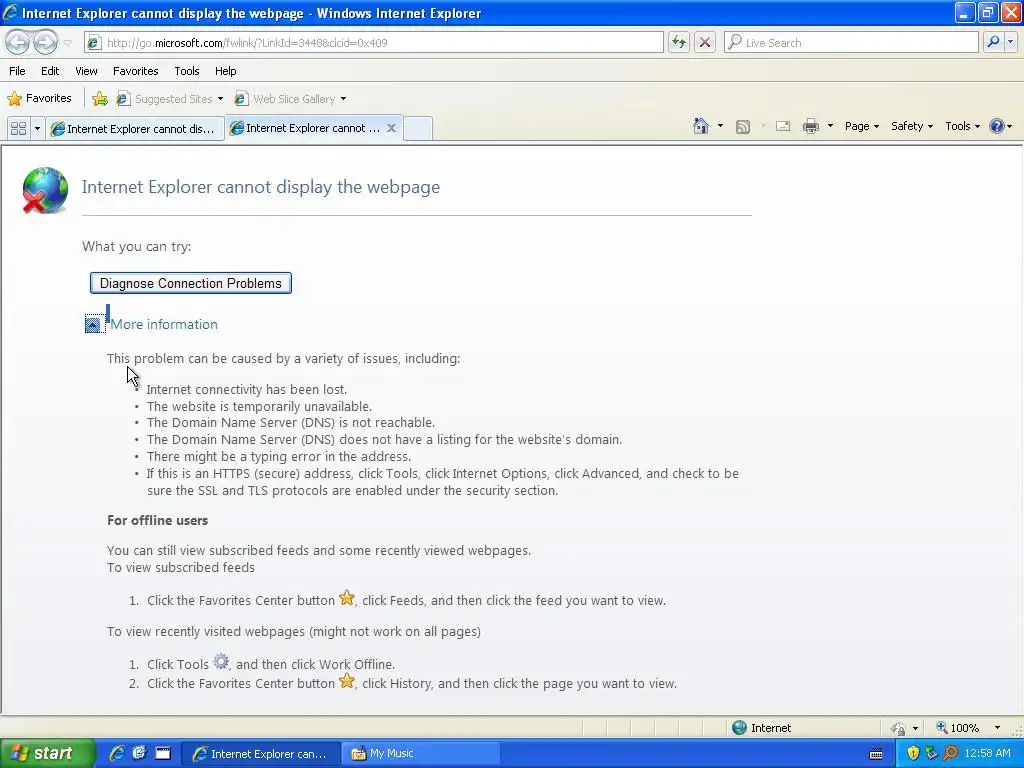This screenshot has height=768, width=1024.
Task: Open the Edit menu
Action: click(x=50, y=71)
